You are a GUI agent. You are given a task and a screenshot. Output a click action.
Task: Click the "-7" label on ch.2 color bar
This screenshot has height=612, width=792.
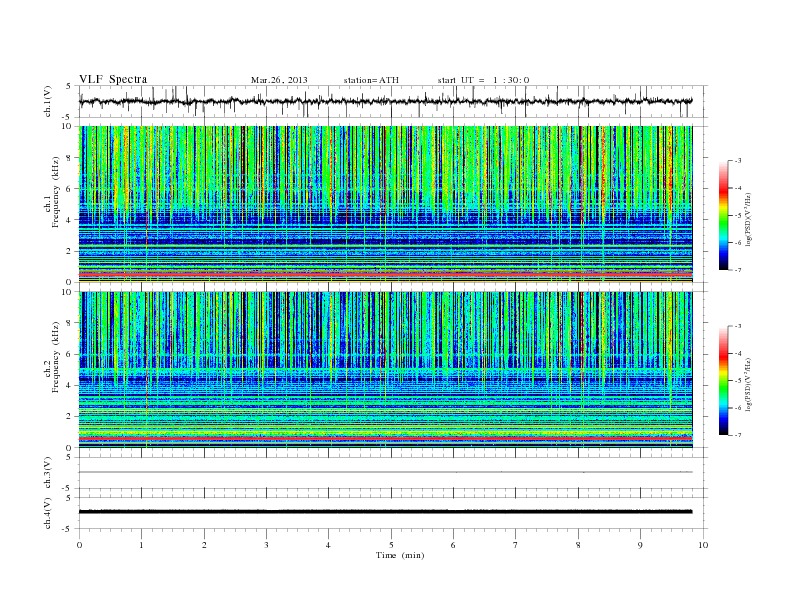[x=738, y=435]
